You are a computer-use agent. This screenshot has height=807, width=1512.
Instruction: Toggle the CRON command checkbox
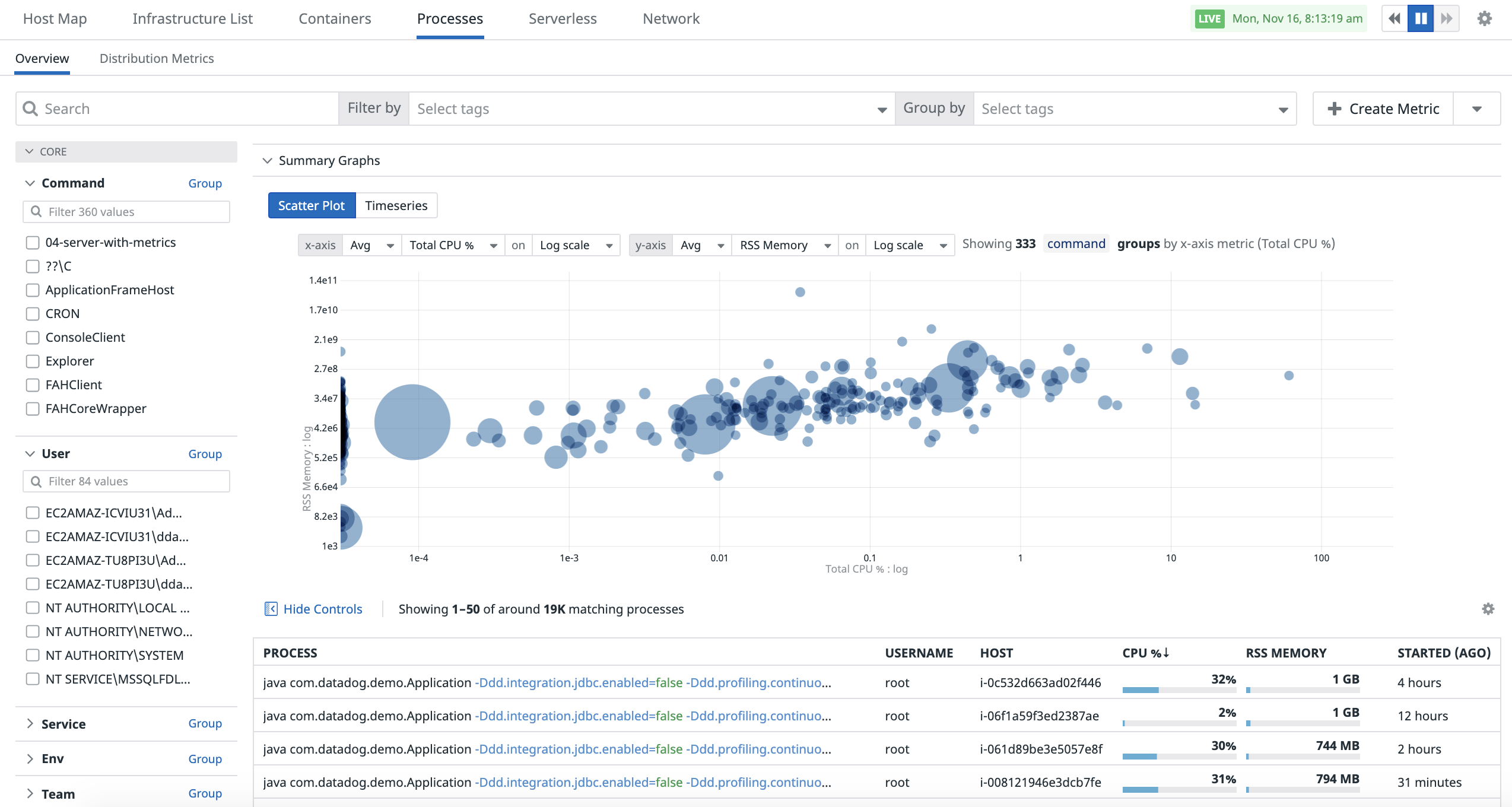(x=33, y=313)
